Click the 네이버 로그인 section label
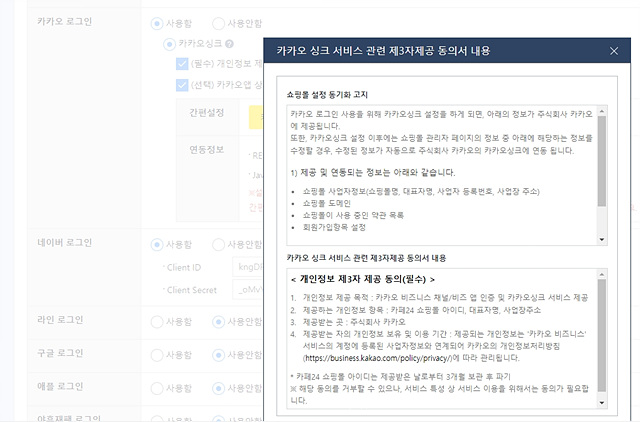The image size is (640, 422). click(64, 242)
